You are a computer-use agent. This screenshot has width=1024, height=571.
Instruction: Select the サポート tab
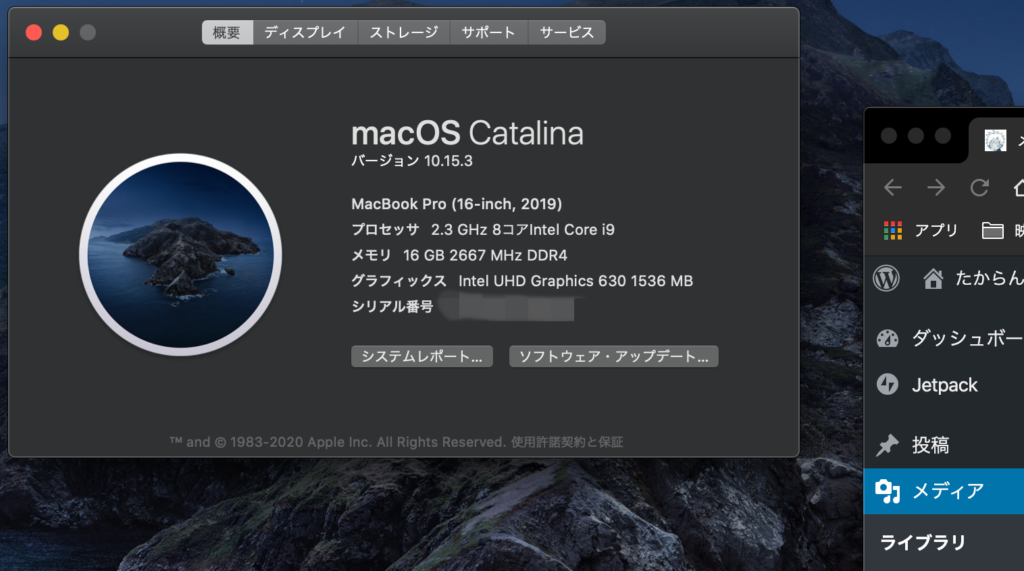[x=488, y=32]
